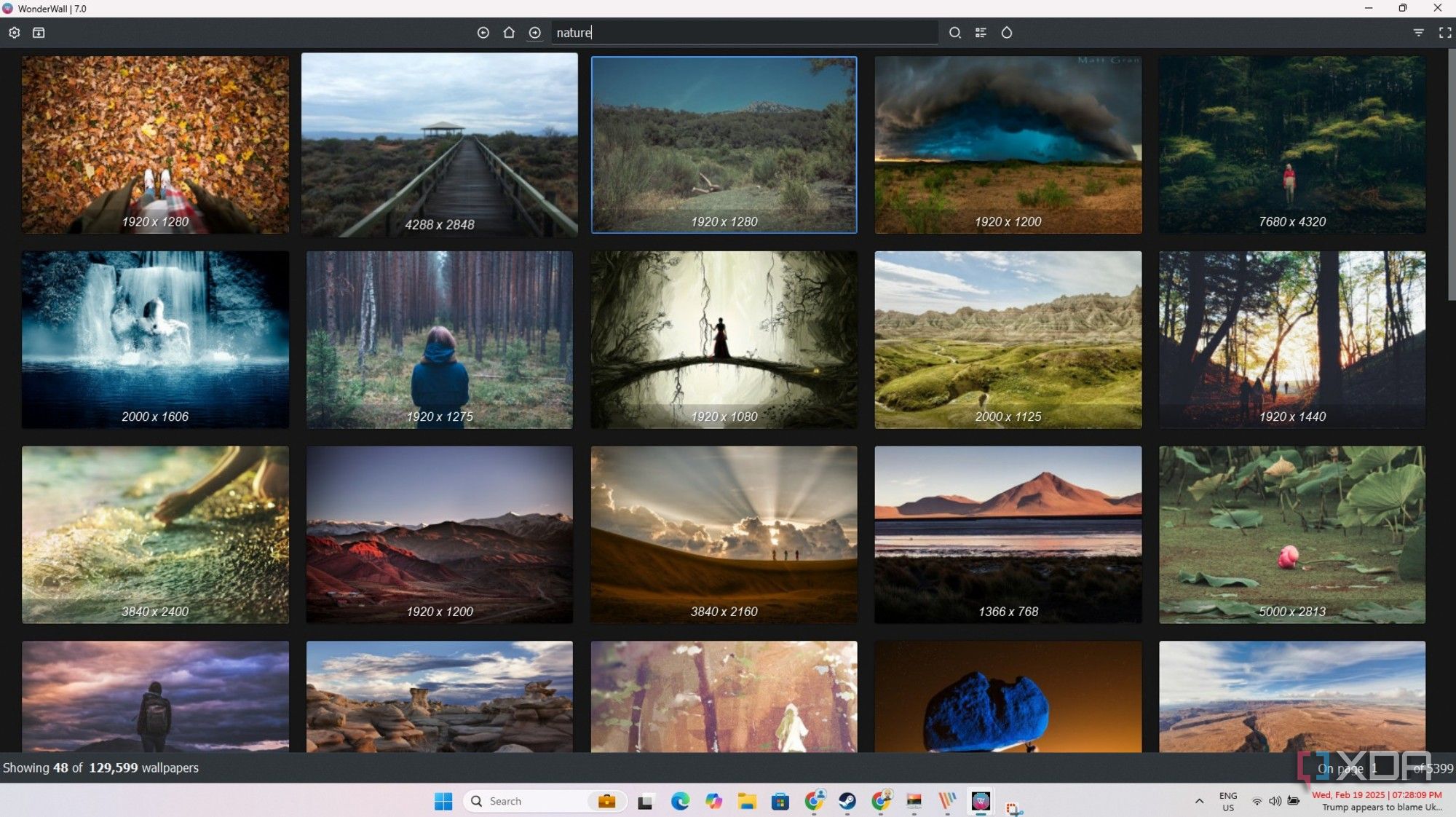Select the highlighted green hillside wallpaper
The height and width of the screenshot is (817, 1456).
pos(724,145)
